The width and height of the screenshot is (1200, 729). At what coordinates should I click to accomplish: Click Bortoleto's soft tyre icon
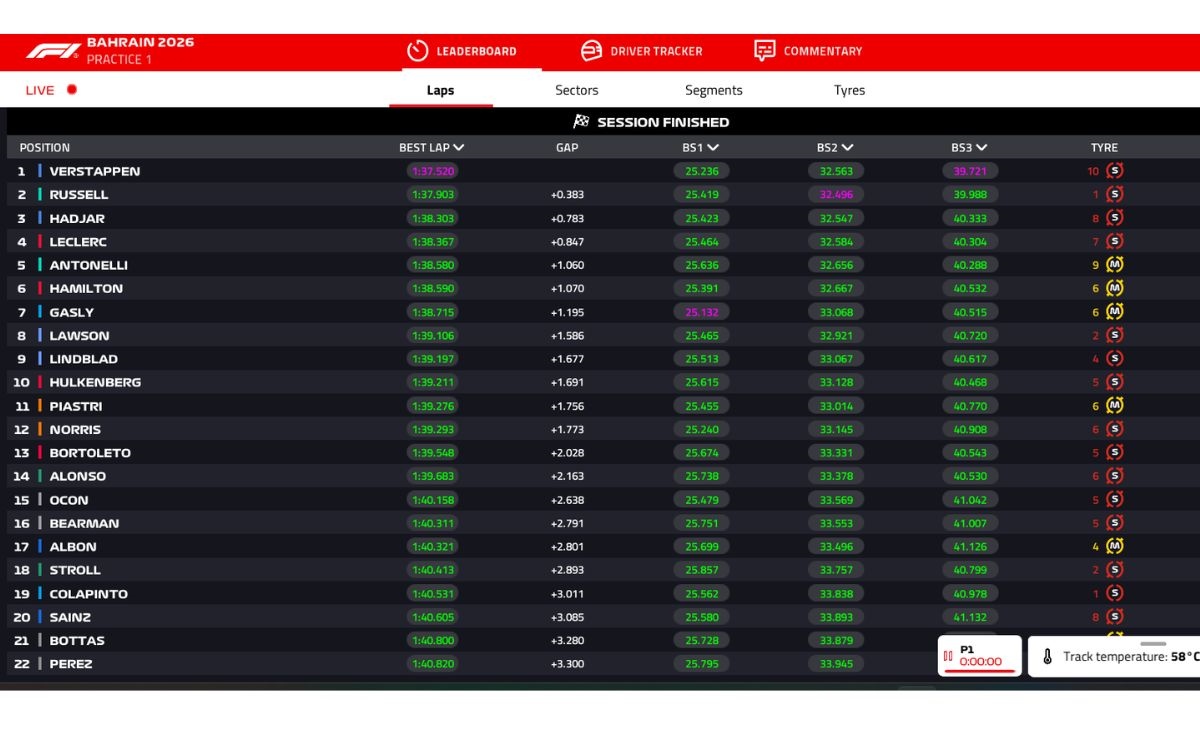1115,453
